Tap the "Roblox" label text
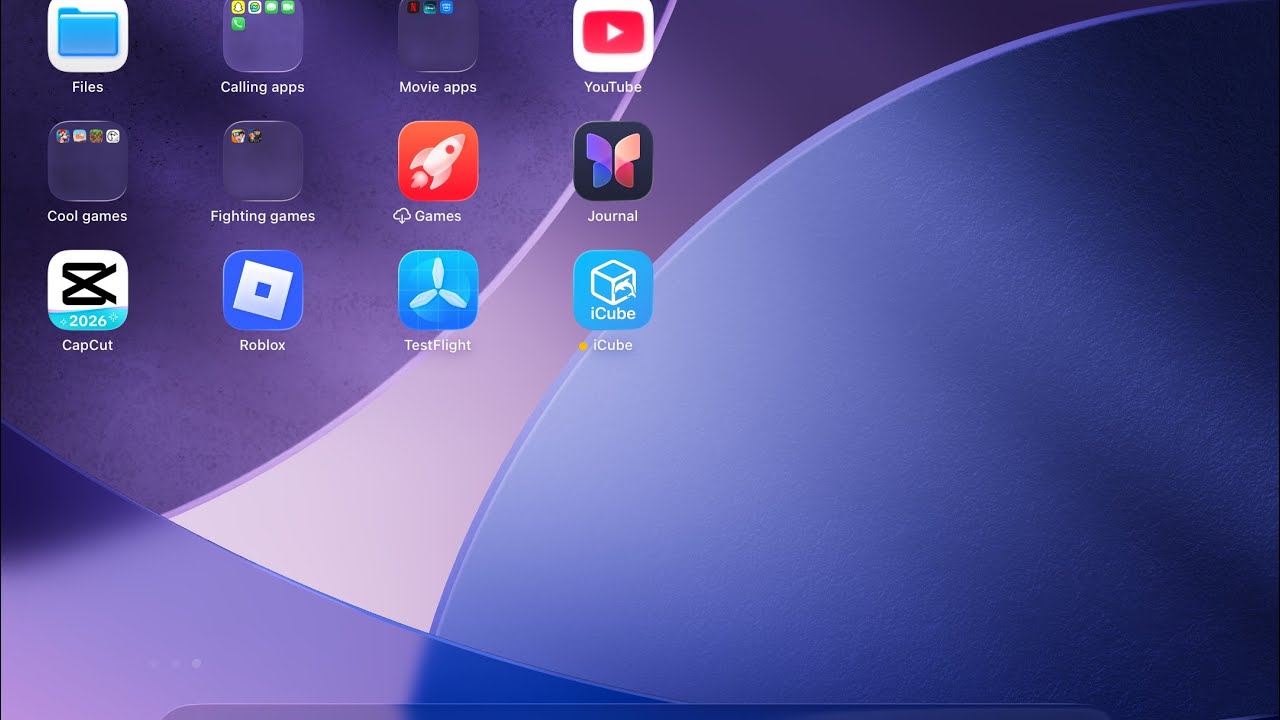Viewport: 1280px width, 720px height. coord(263,345)
